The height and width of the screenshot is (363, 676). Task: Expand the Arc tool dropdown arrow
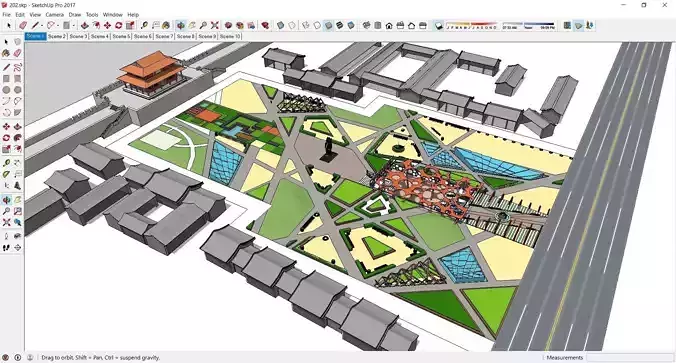[58, 26]
